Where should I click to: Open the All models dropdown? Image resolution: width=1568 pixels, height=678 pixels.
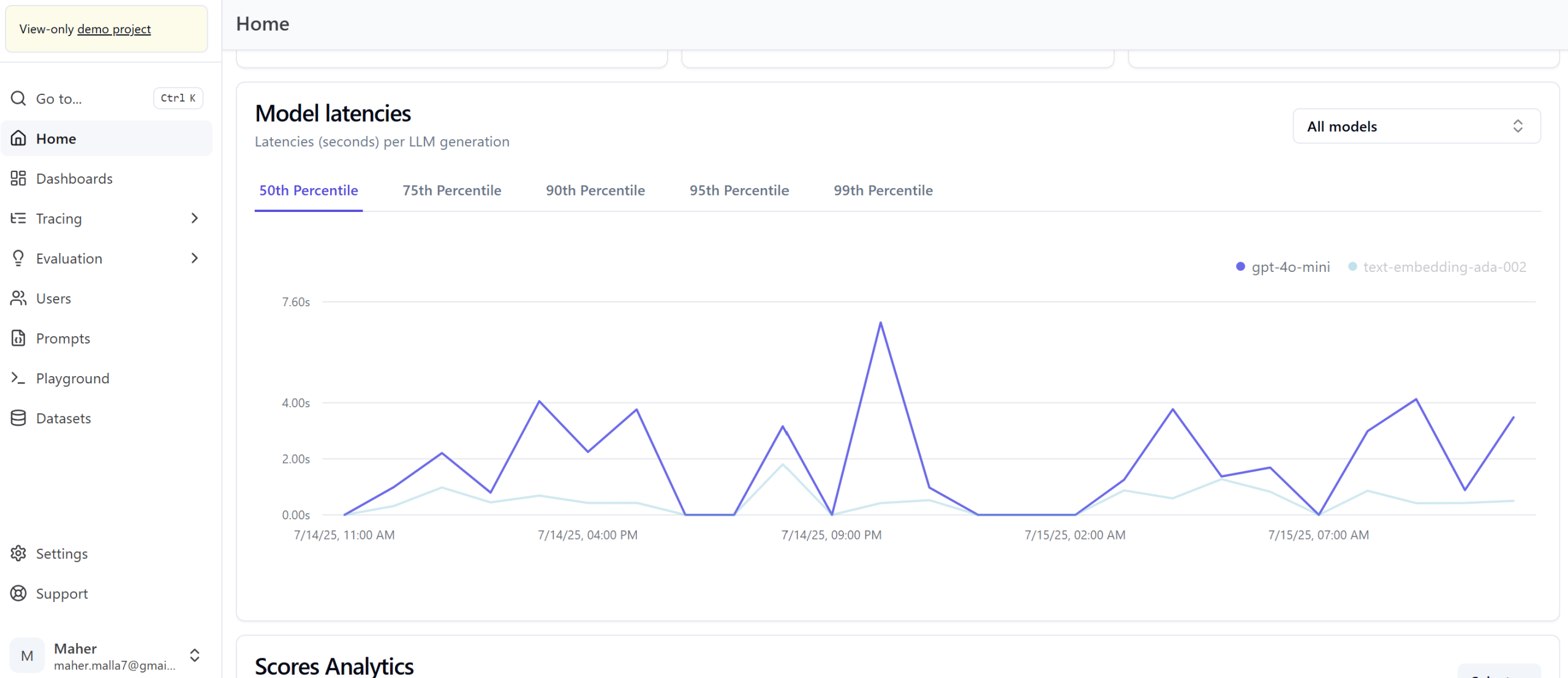point(1415,126)
